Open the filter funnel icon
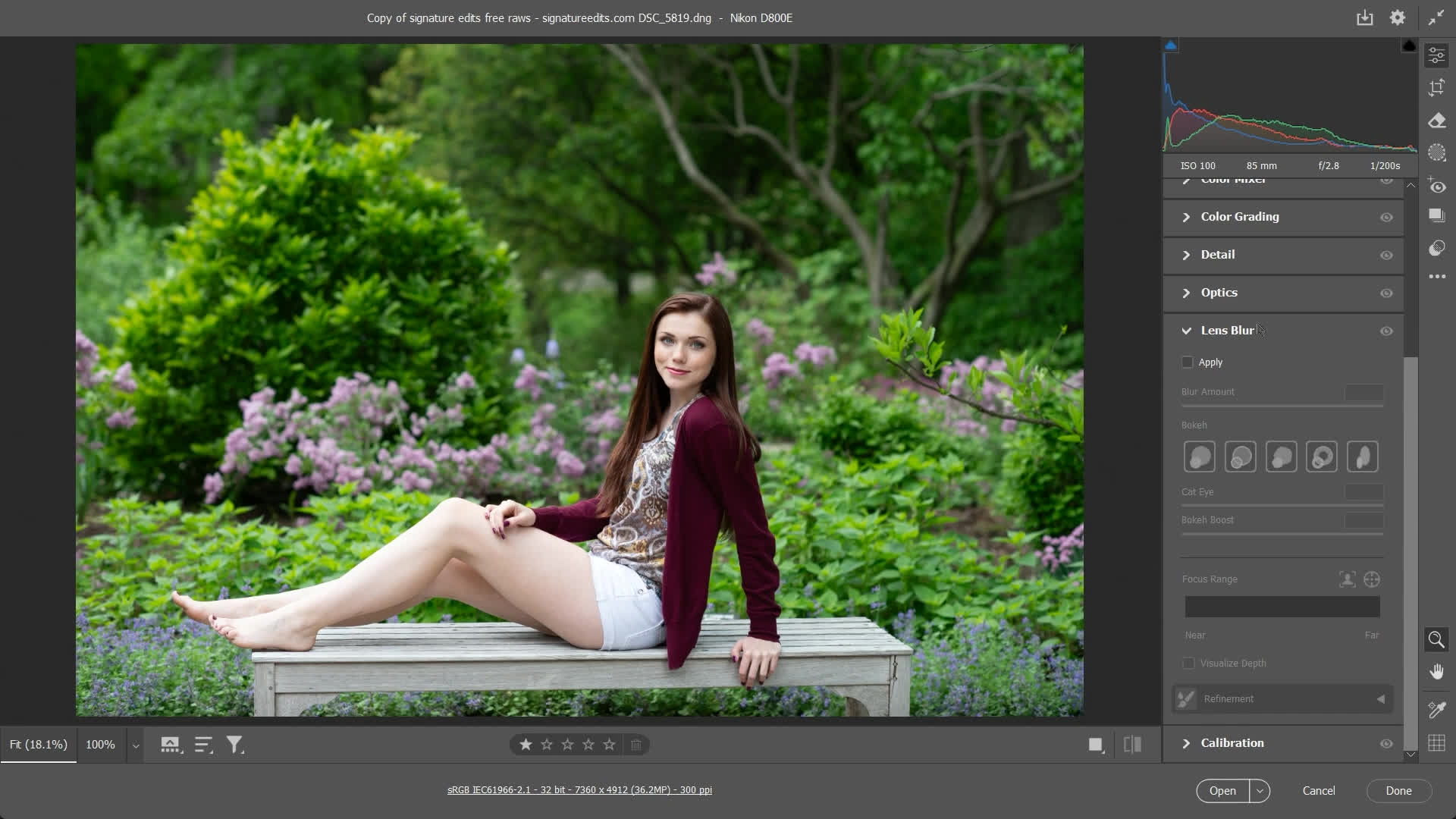This screenshot has height=819, width=1456. (x=235, y=745)
